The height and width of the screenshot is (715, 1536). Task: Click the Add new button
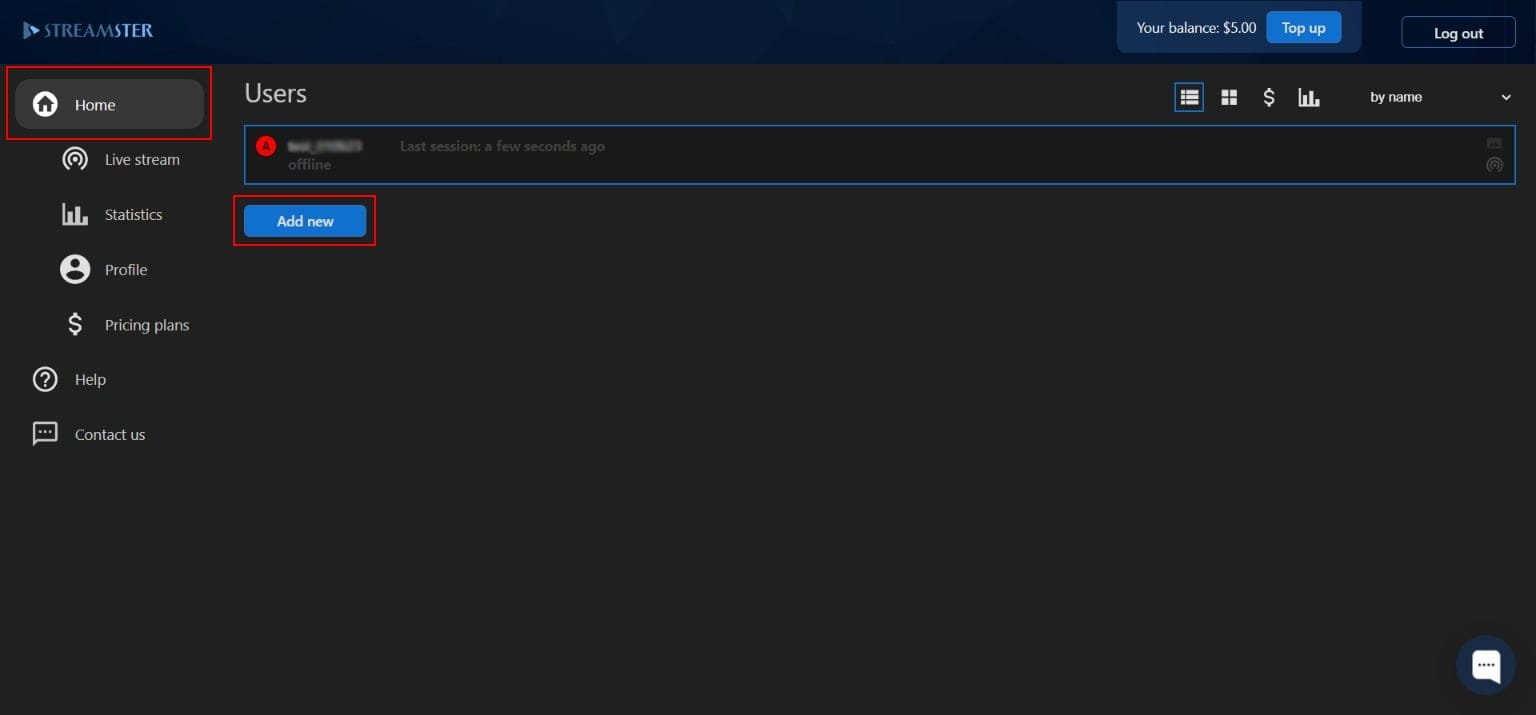pos(305,221)
